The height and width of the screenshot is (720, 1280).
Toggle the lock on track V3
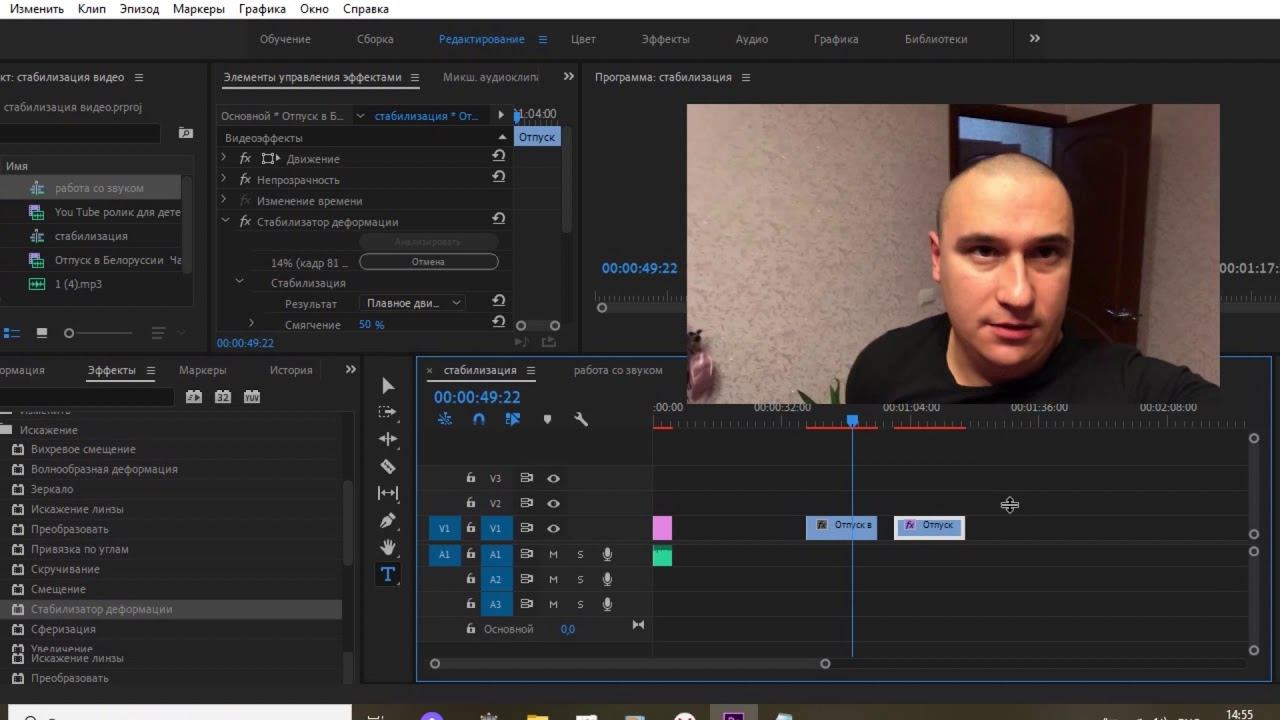(x=471, y=479)
